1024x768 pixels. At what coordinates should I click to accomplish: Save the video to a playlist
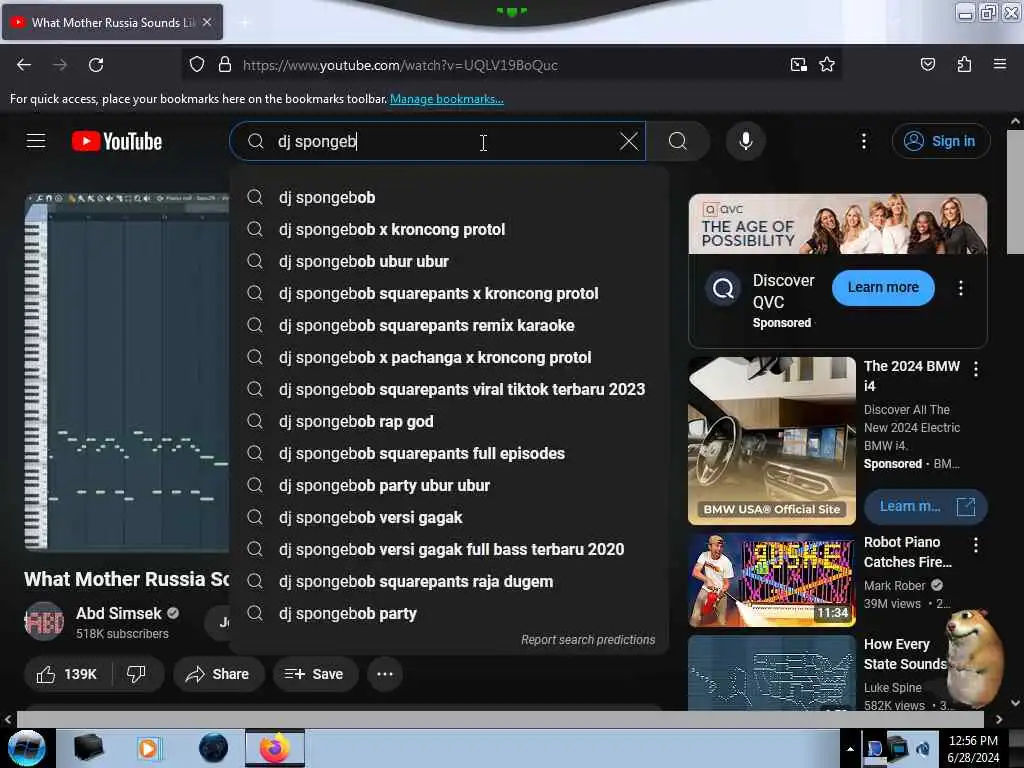pos(314,674)
